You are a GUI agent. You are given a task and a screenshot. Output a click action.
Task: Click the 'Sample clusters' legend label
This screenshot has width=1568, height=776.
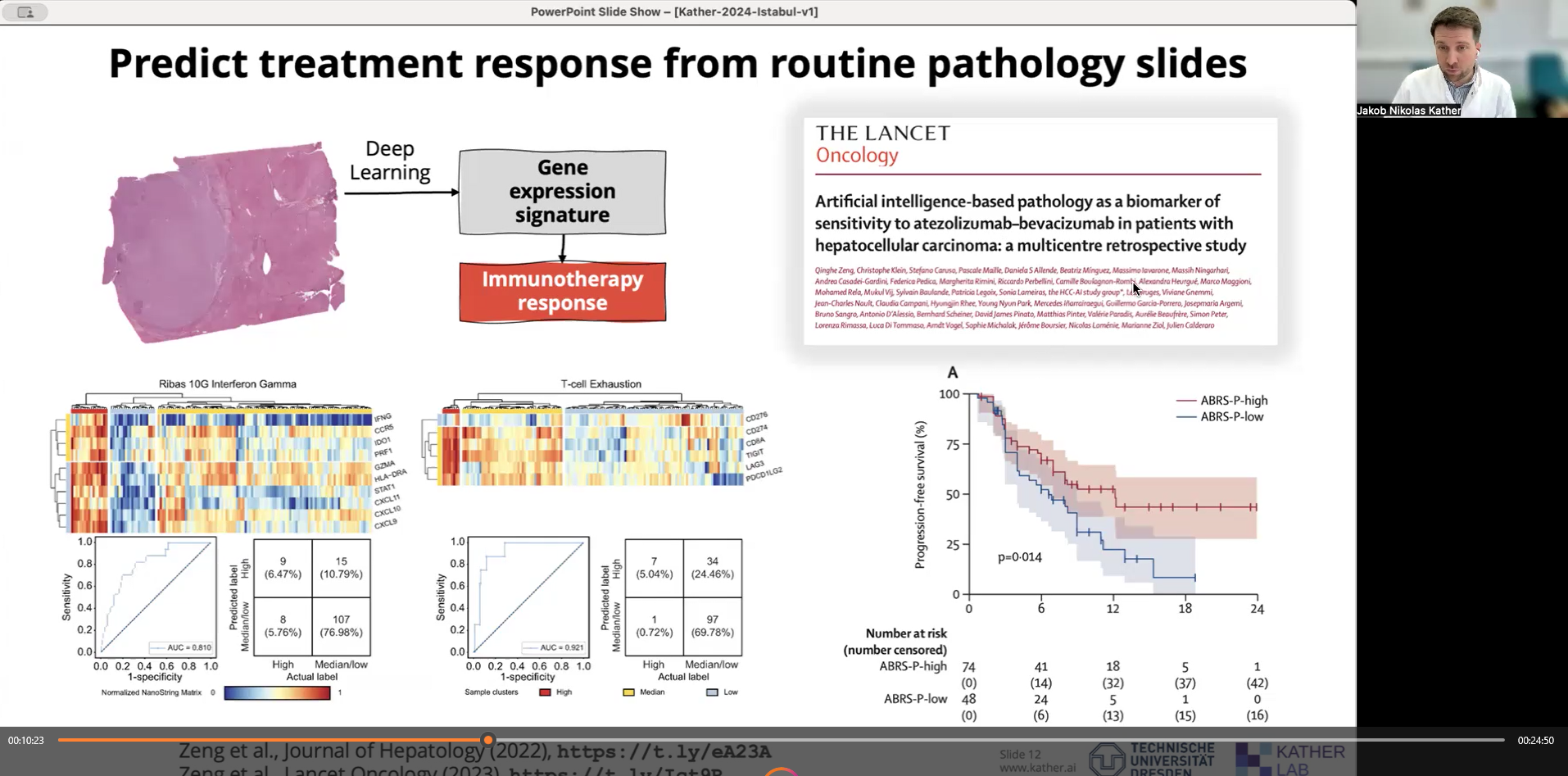tap(492, 692)
